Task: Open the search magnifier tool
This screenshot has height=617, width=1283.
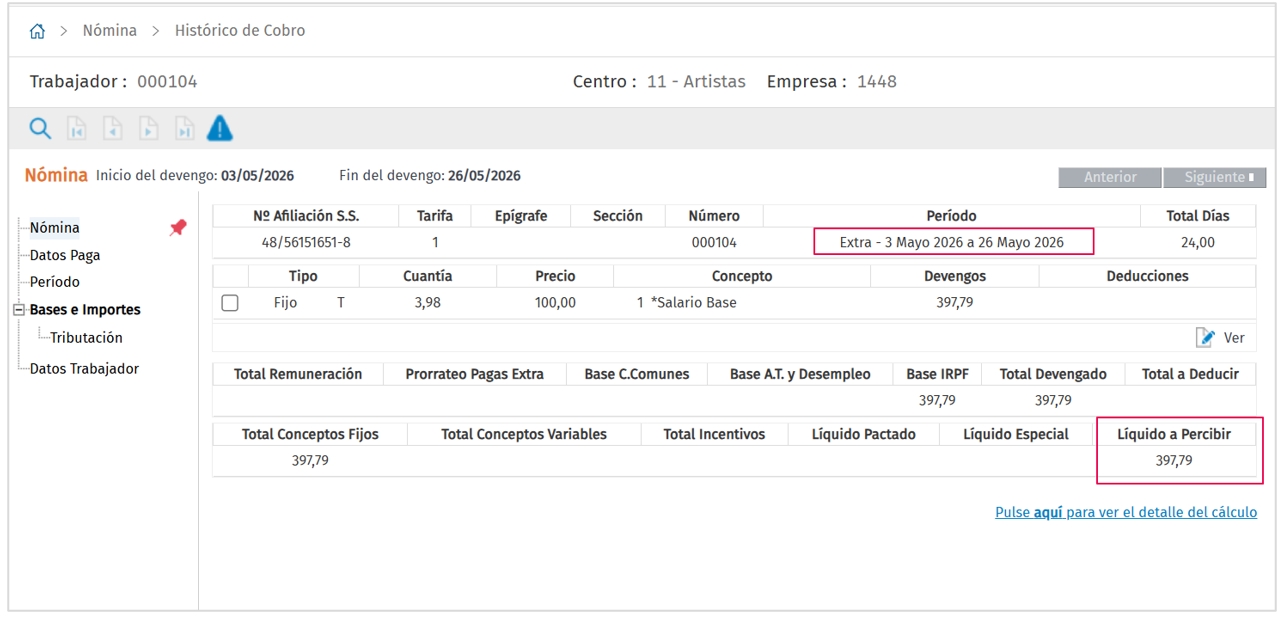Action: [40, 128]
